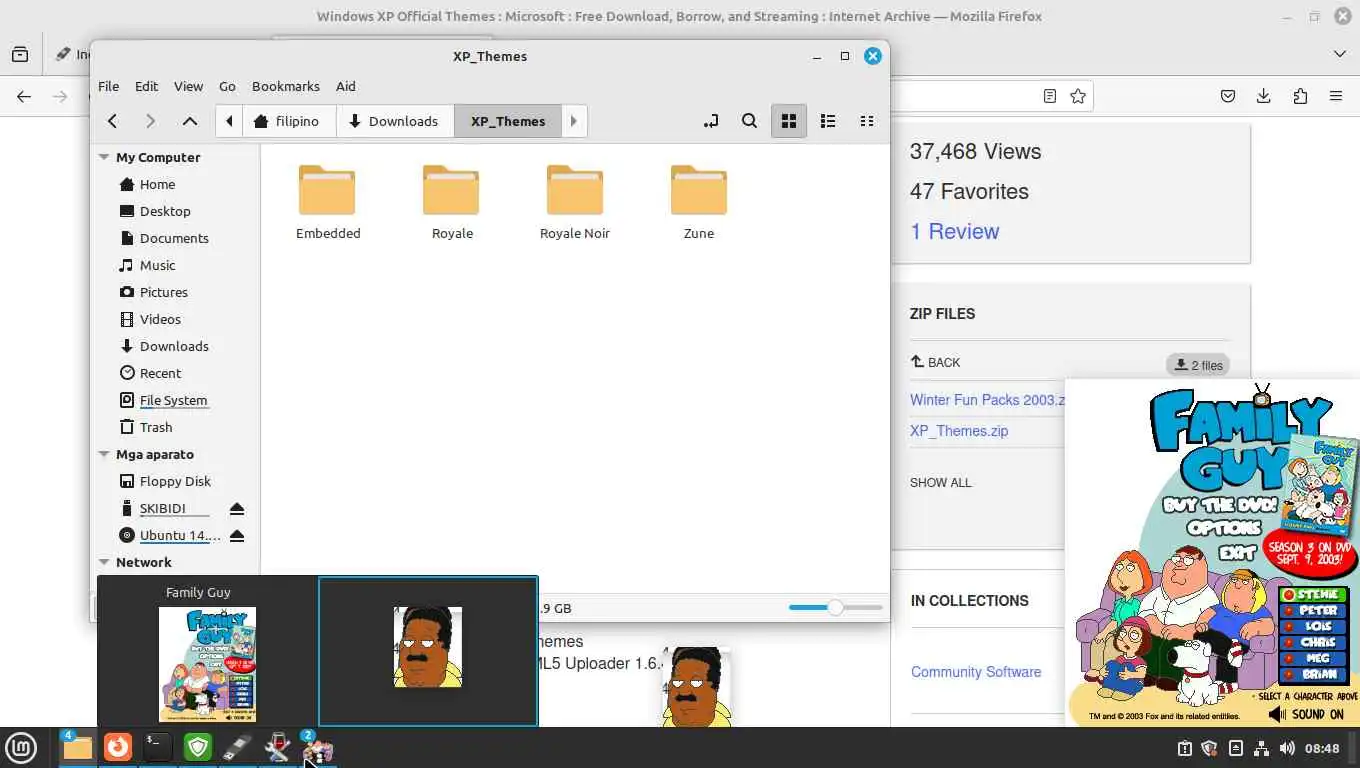The height and width of the screenshot is (768, 1360).
Task: Go back in file manager history
Action: tap(113, 121)
